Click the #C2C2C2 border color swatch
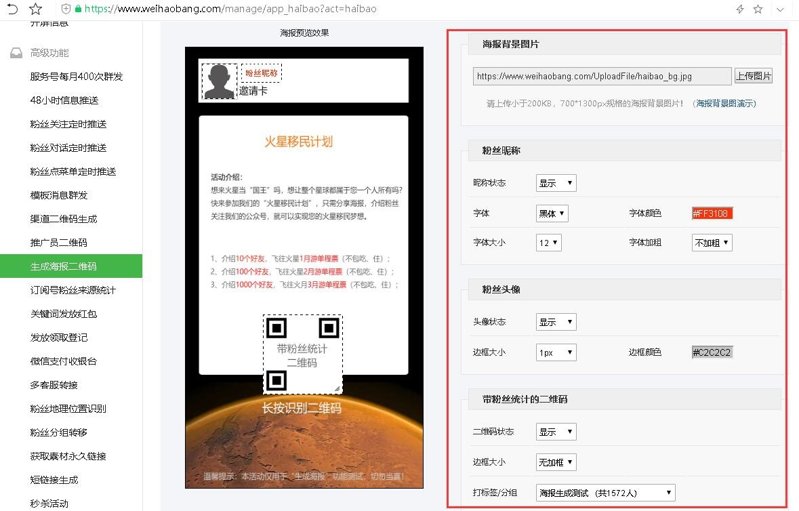Viewport: 799px width, 511px height. pos(712,352)
